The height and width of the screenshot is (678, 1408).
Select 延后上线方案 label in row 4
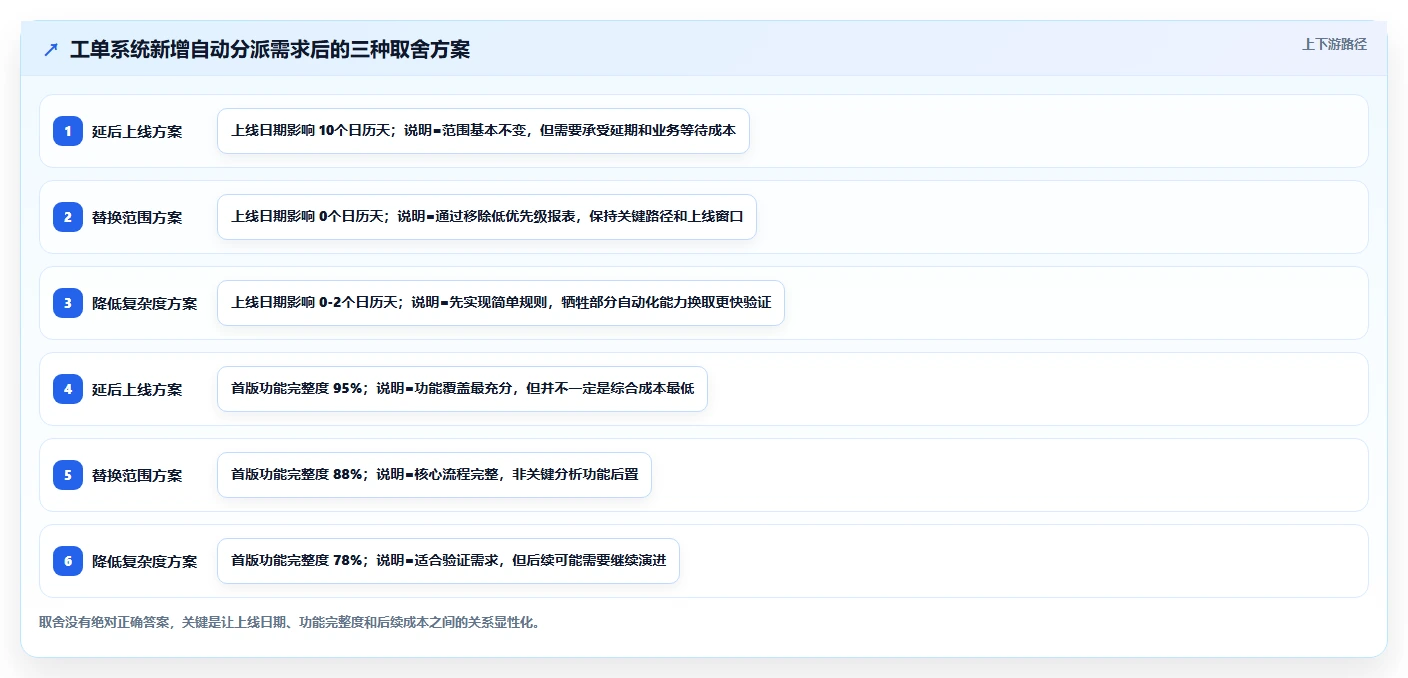(137, 389)
